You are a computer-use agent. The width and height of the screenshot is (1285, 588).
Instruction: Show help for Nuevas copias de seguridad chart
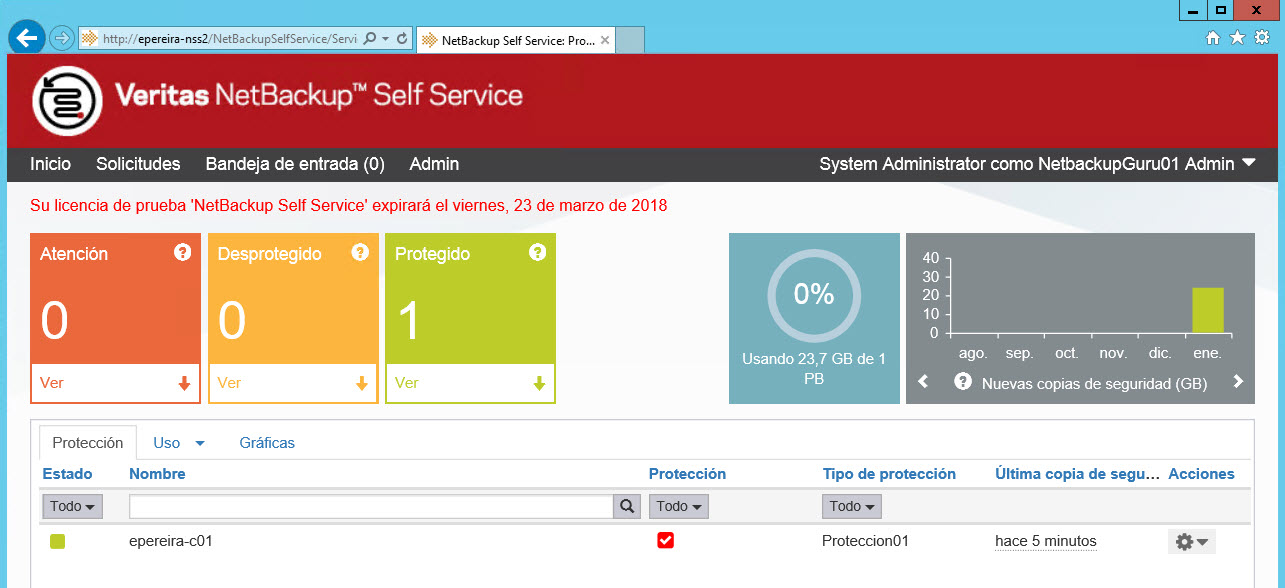click(x=963, y=382)
